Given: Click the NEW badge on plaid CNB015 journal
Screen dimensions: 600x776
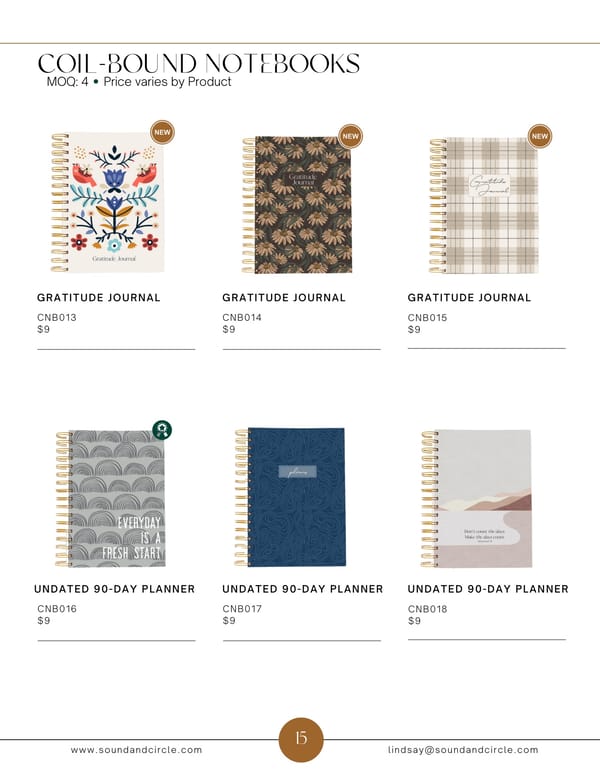Looking at the screenshot, I should [x=540, y=136].
